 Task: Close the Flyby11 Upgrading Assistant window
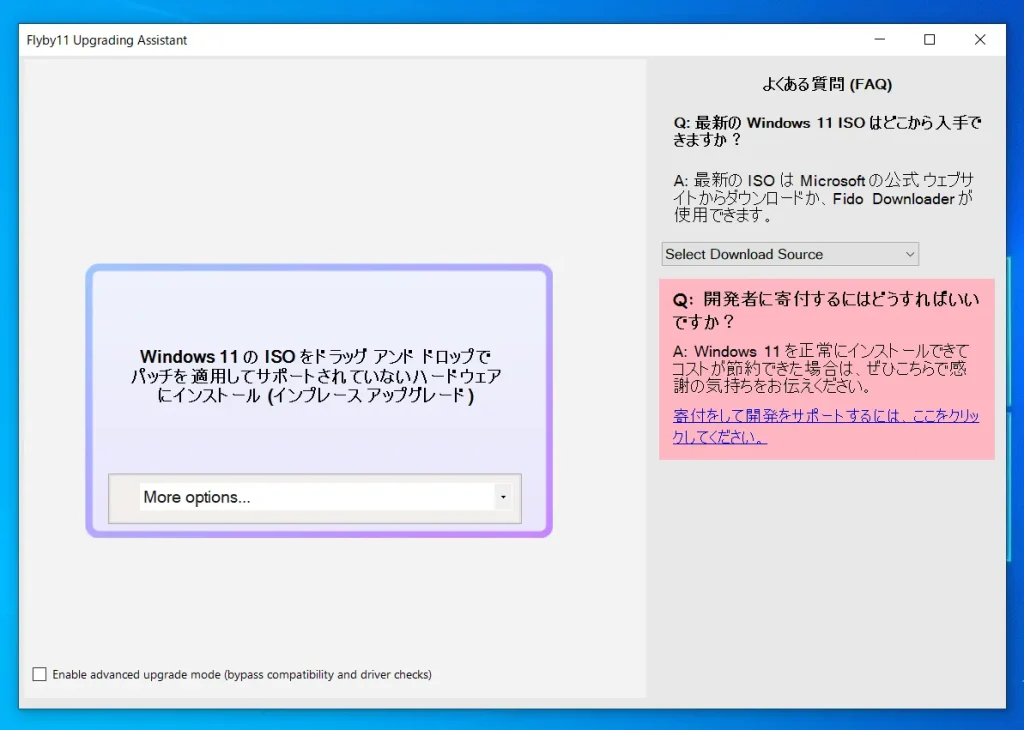coord(980,40)
